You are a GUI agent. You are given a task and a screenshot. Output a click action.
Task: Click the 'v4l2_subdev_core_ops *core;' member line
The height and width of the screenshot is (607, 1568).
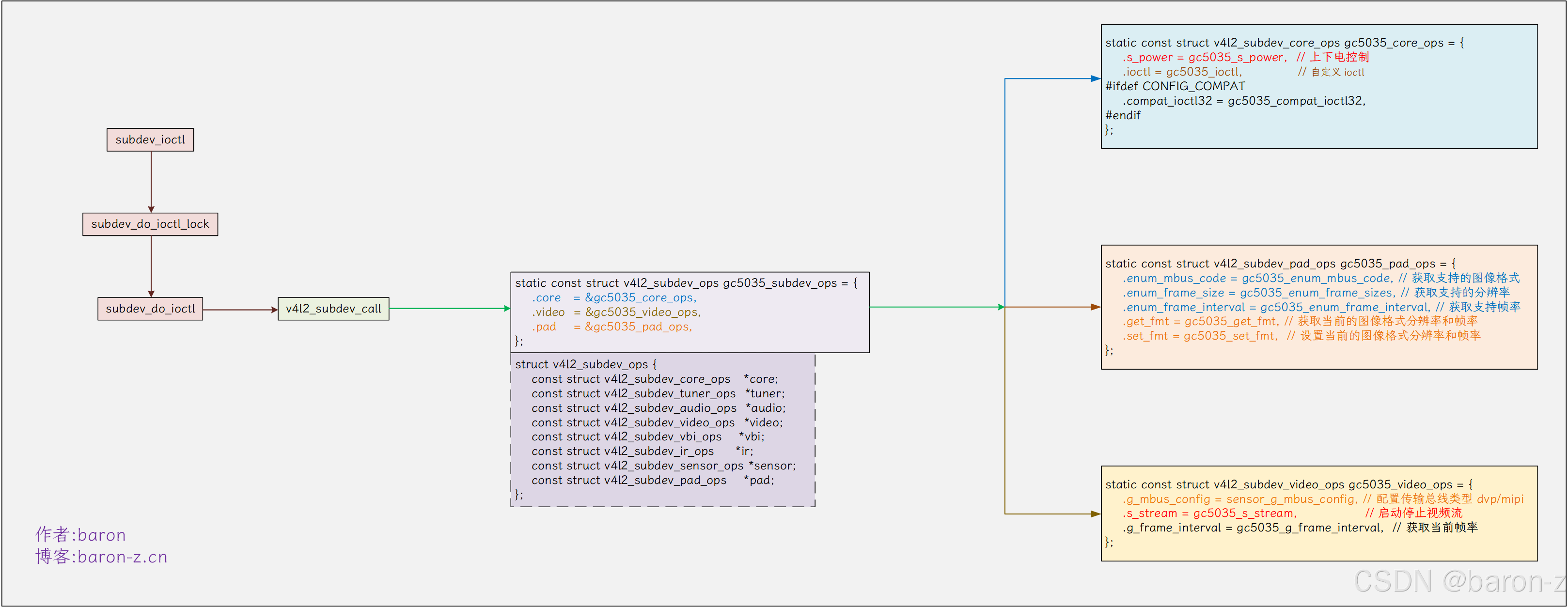654,379
